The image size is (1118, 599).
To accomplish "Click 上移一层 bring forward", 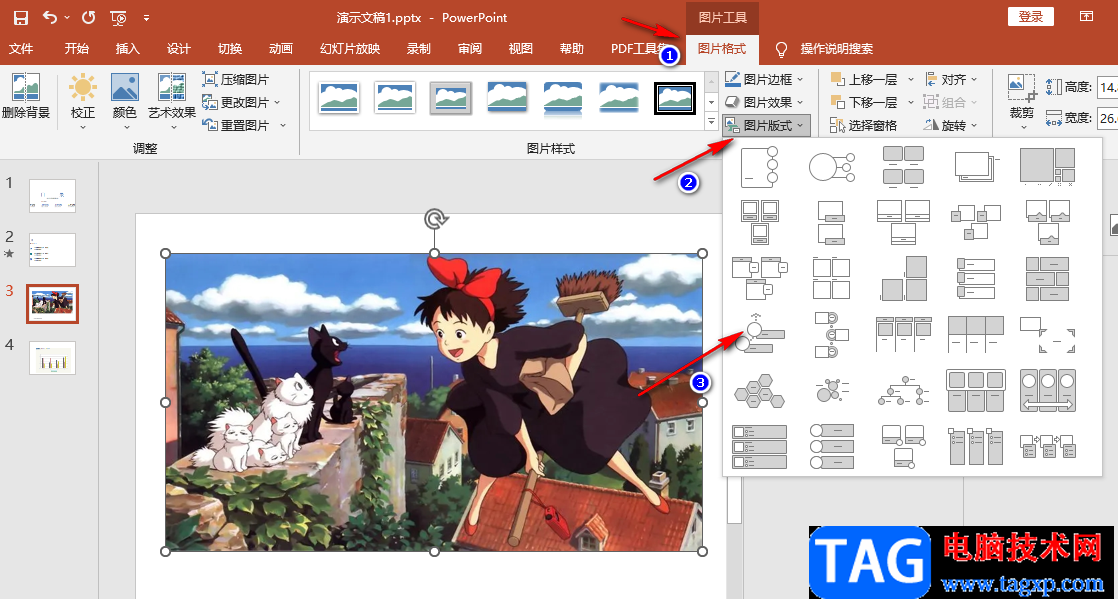I will (864, 79).
